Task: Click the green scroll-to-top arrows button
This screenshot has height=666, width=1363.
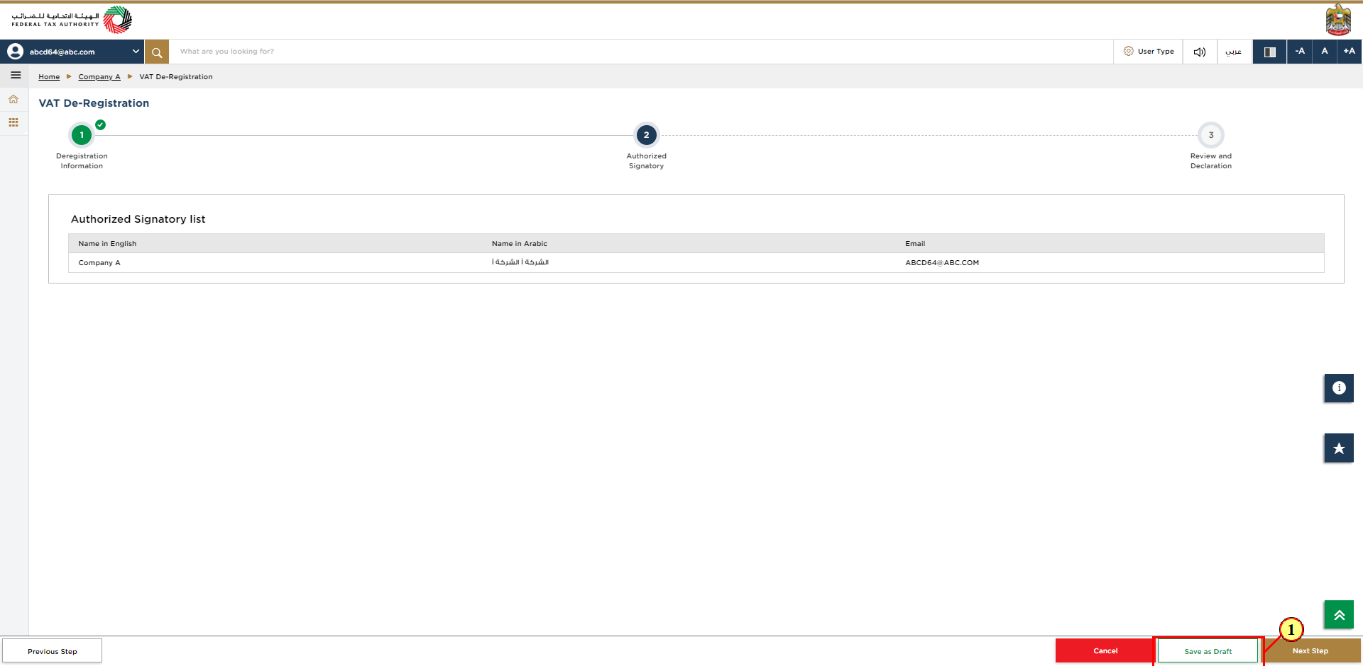Action: tap(1339, 614)
